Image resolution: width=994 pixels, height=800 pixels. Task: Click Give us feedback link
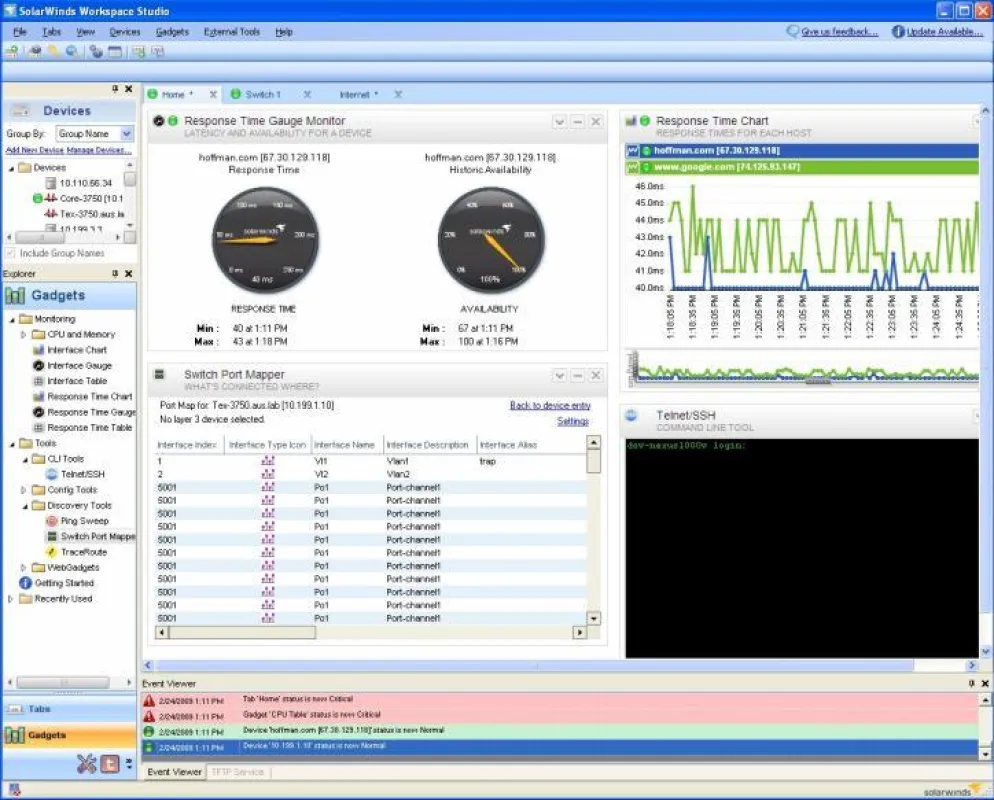[x=839, y=32]
